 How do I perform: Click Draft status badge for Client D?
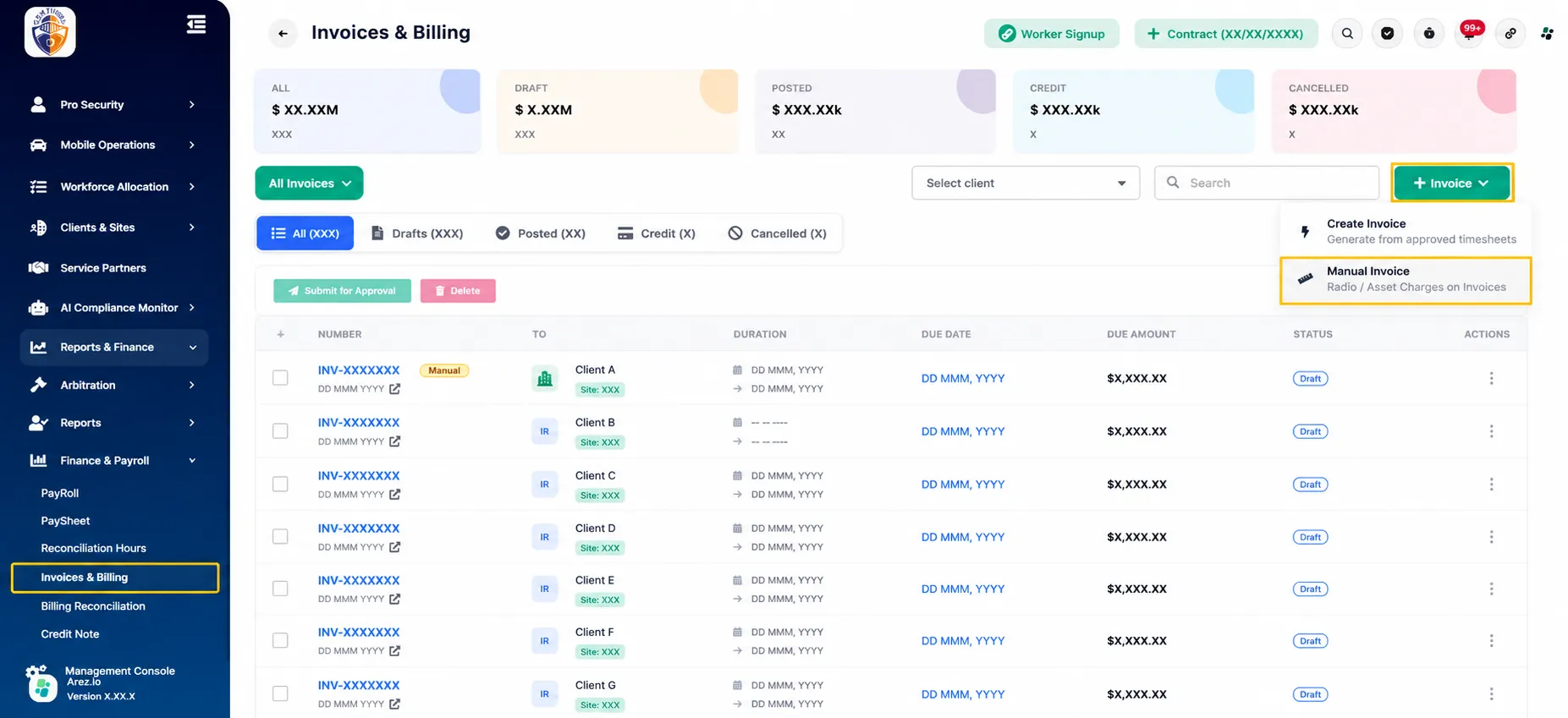(x=1311, y=537)
